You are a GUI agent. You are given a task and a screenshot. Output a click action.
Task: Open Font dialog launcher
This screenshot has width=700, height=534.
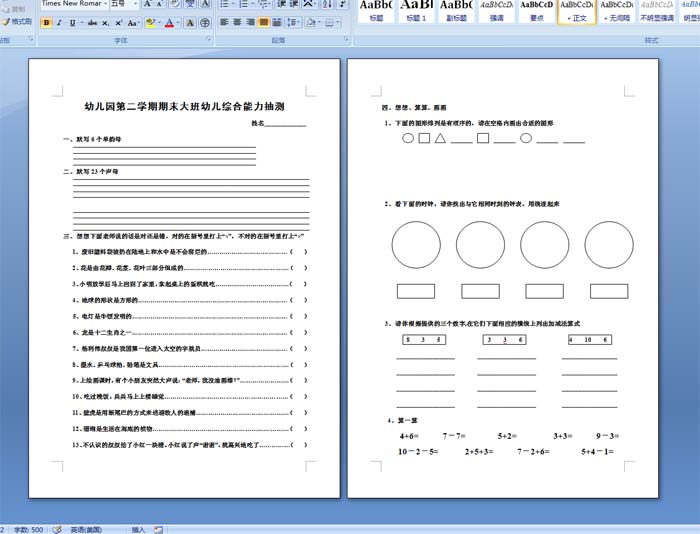[x=208, y=39]
